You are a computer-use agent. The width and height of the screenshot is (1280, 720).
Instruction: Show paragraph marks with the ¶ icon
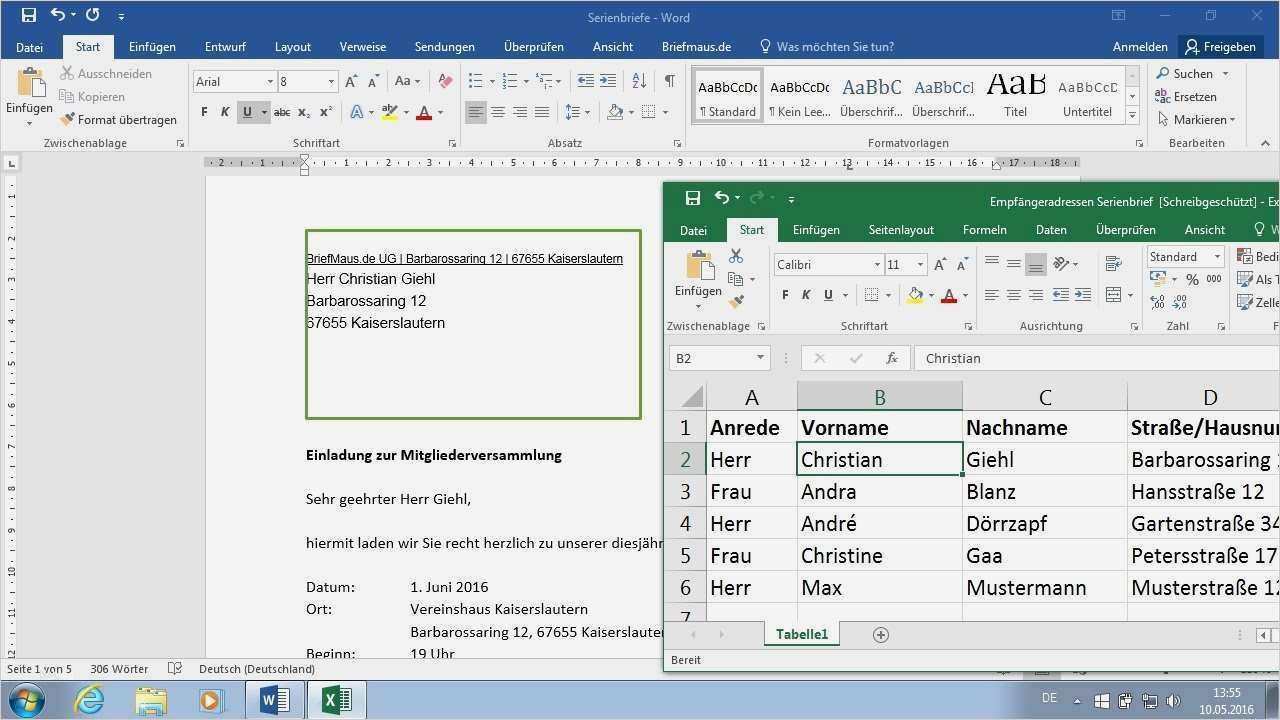[x=670, y=80]
